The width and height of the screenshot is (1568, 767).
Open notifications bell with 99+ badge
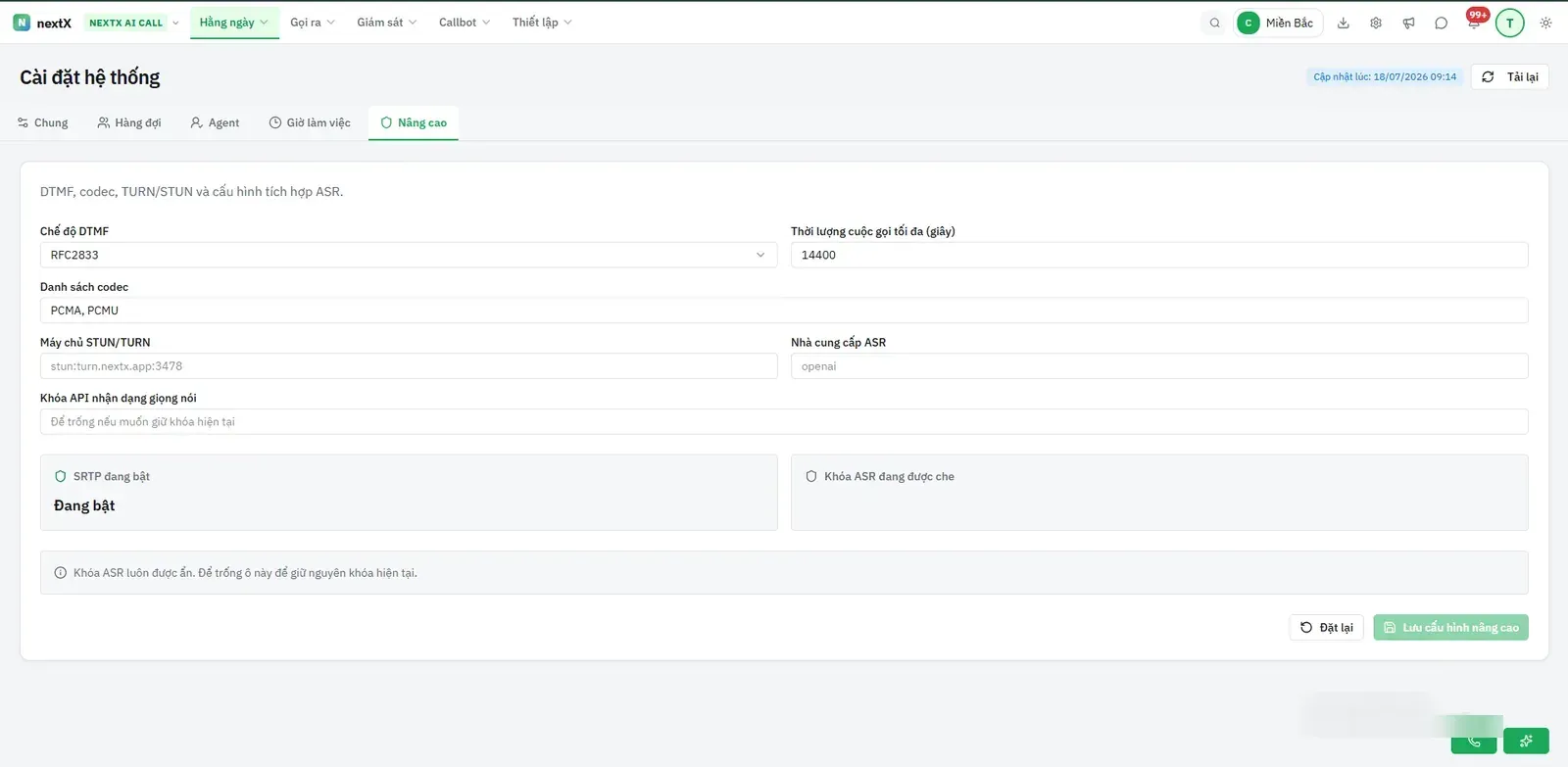[x=1474, y=22]
